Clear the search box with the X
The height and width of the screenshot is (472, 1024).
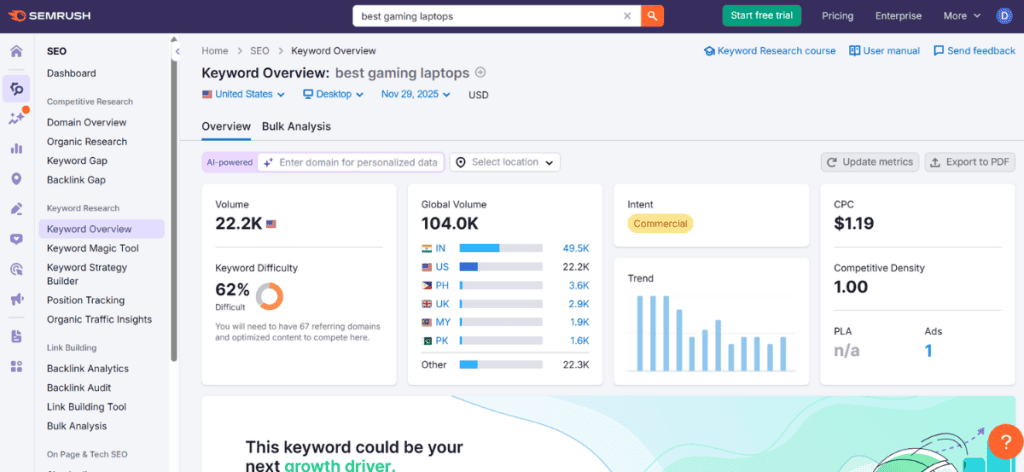click(x=628, y=16)
